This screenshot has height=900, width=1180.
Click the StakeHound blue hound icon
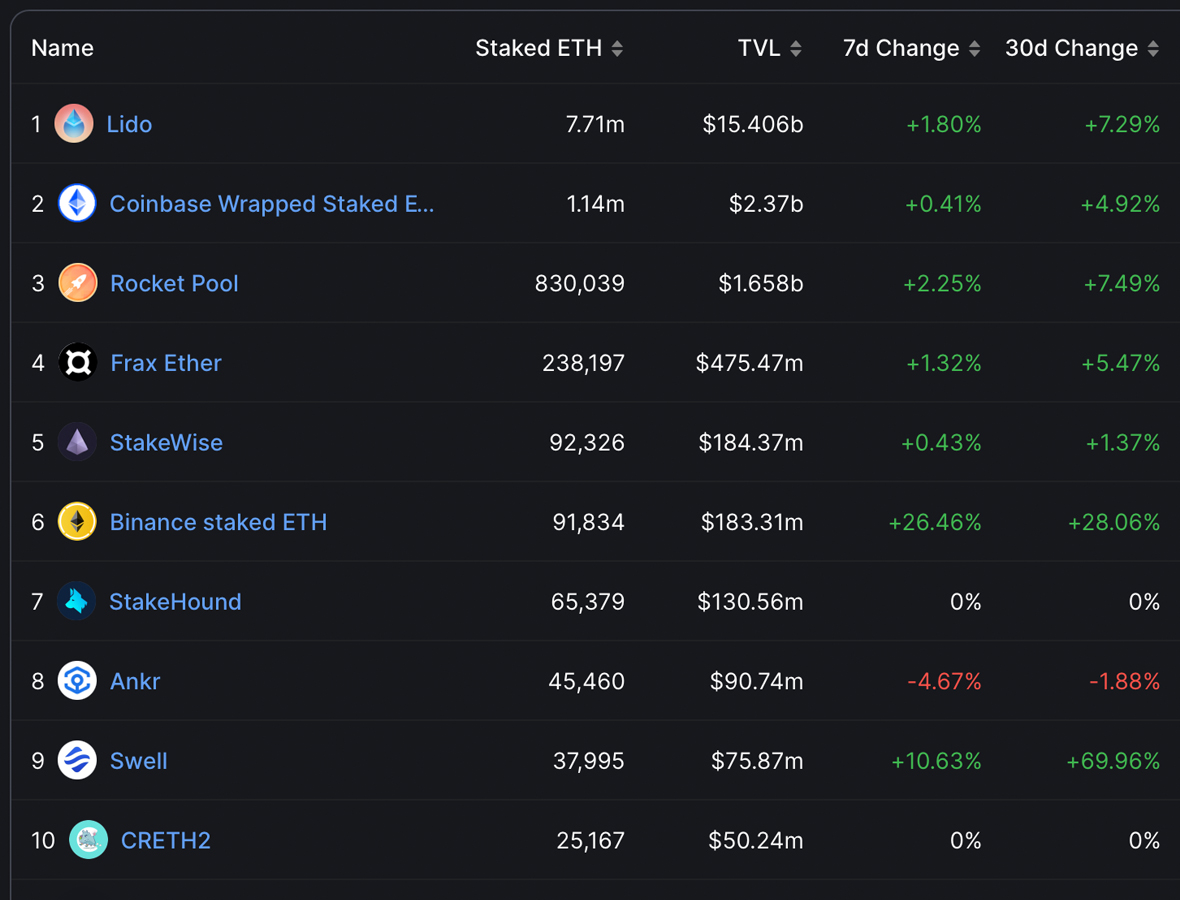(x=77, y=602)
